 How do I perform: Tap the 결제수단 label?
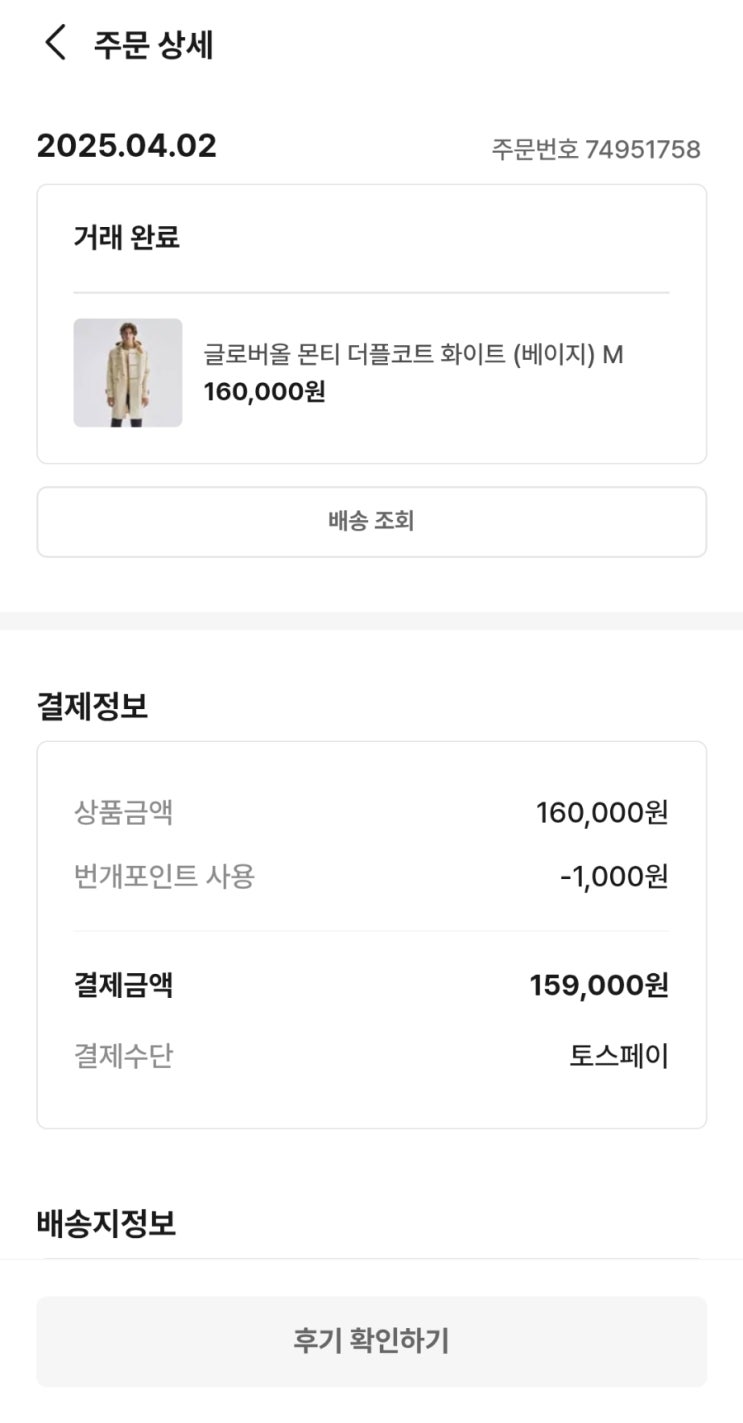pos(123,1056)
